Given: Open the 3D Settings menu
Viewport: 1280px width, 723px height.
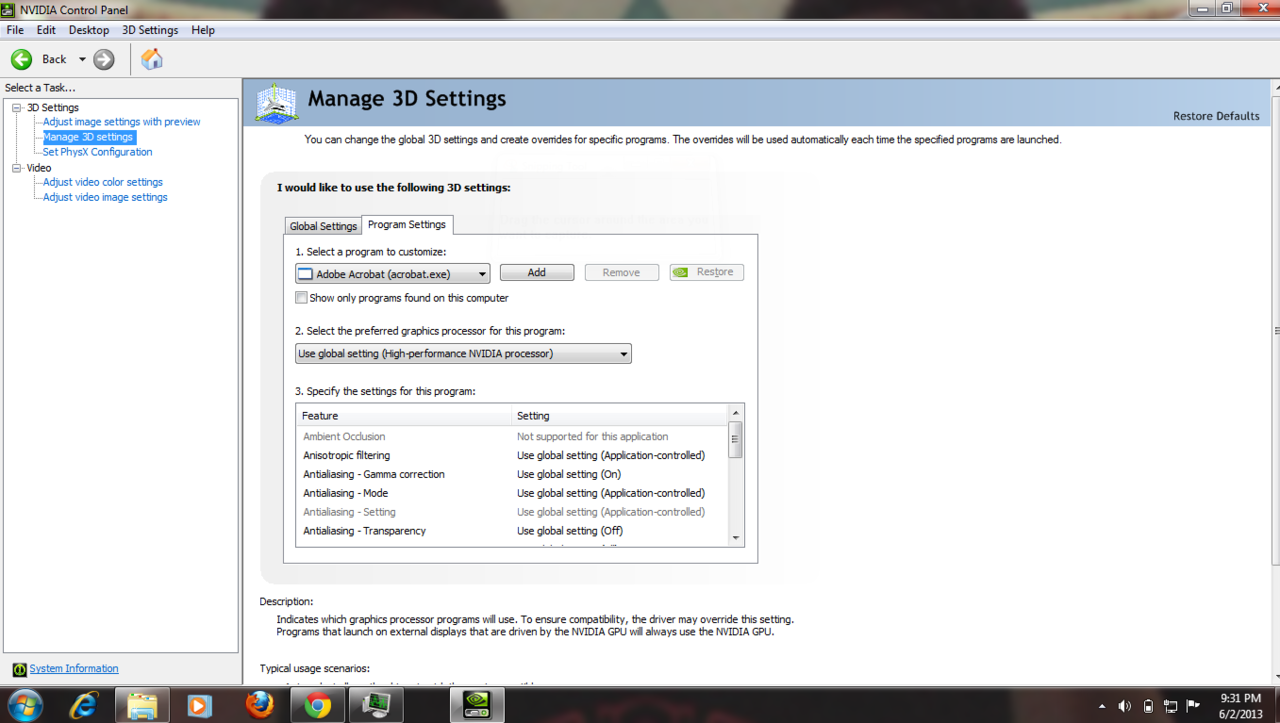Looking at the screenshot, I should 150,30.
